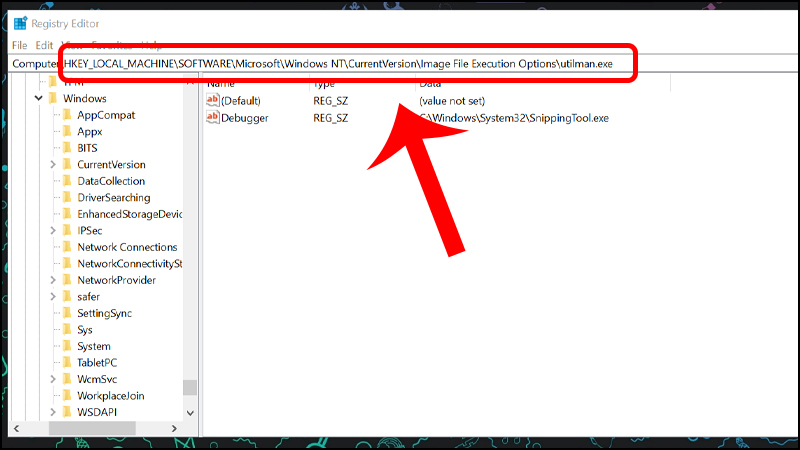The image size is (800, 450).
Task: Click the BITS folder icon
Action: 67,148
